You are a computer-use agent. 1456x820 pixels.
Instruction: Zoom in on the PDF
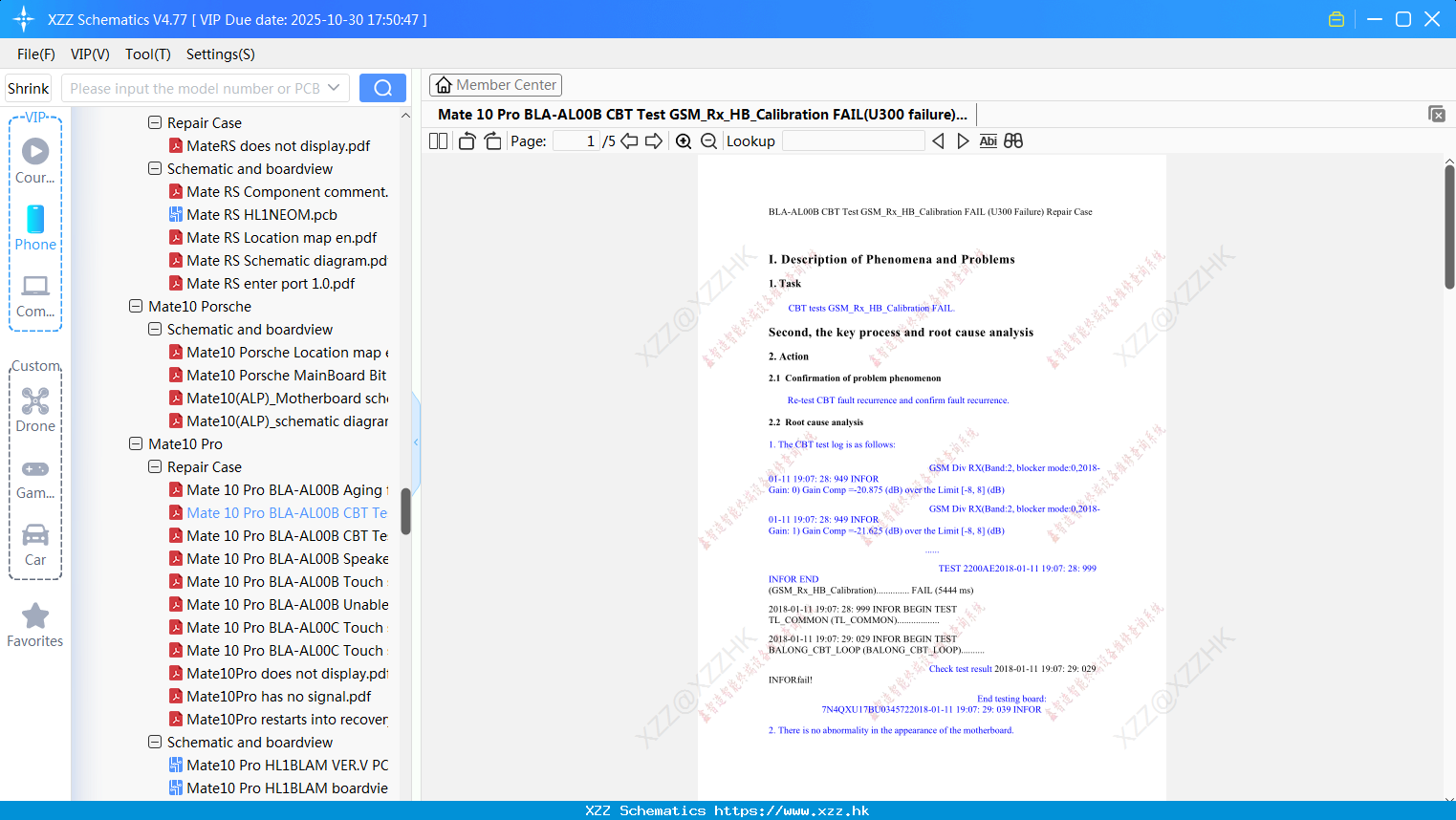pos(684,141)
